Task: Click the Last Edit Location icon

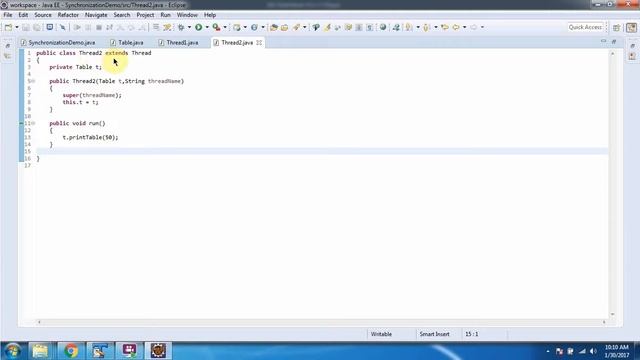Action: pyautogui.click(x=445, y=27)
